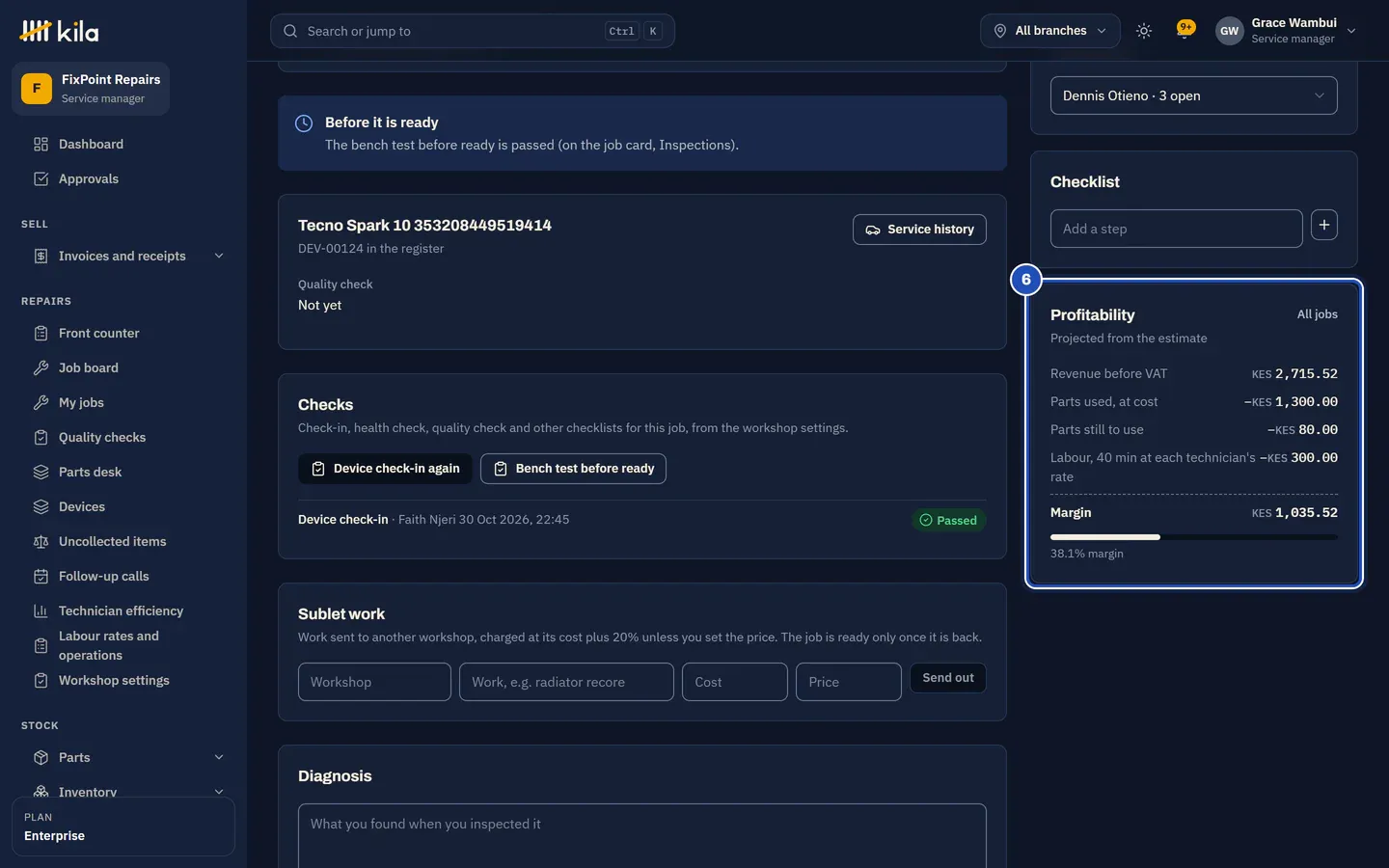The height and width of the screenshot is (868, 1389).
Task: Open the Dennis Otieno technician dropdown
Action: pos(1194,95)
